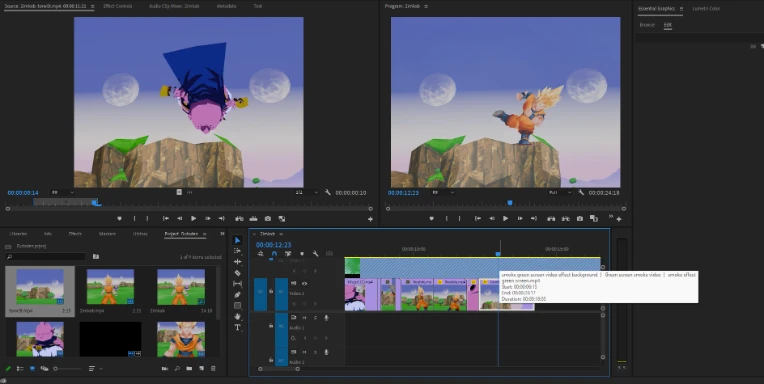Viewport: 764px width, 384px height.
Task: Click Mark Out in the Program monitor
Action: click(459, 219)
